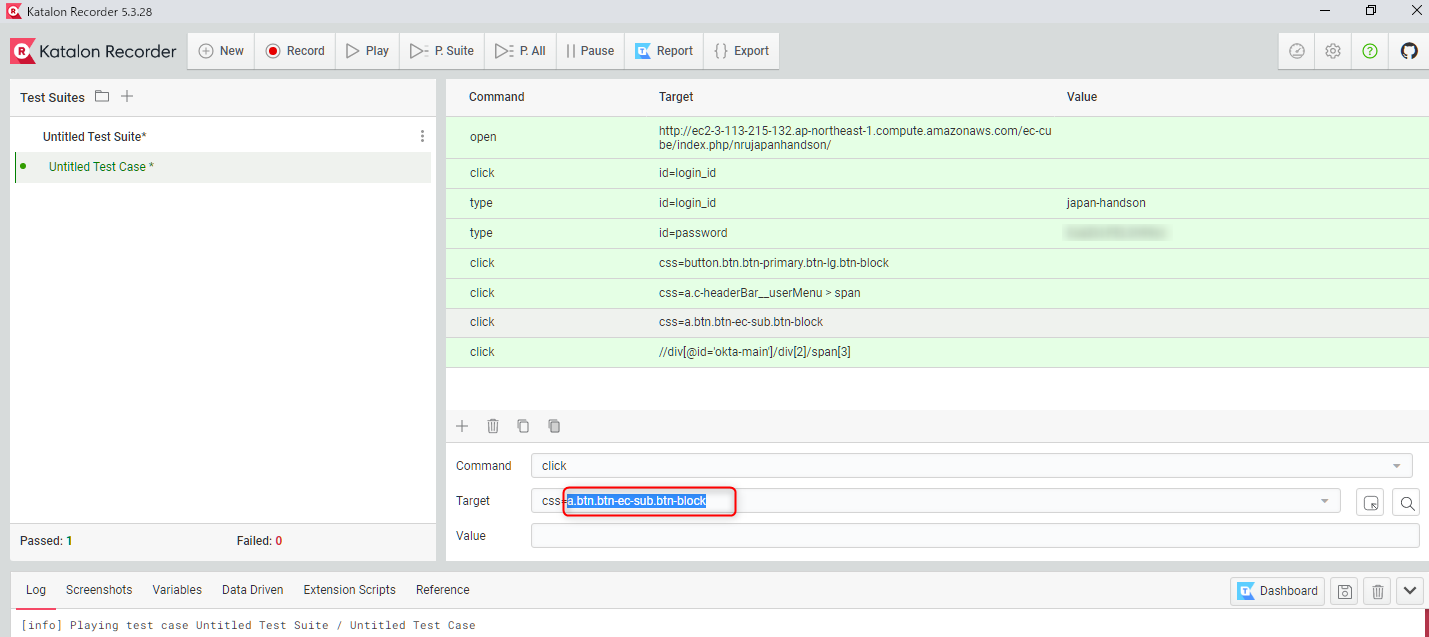Open the green help icon
The height and width of the screenshot is (637, 1429).
pos(1370,51)
